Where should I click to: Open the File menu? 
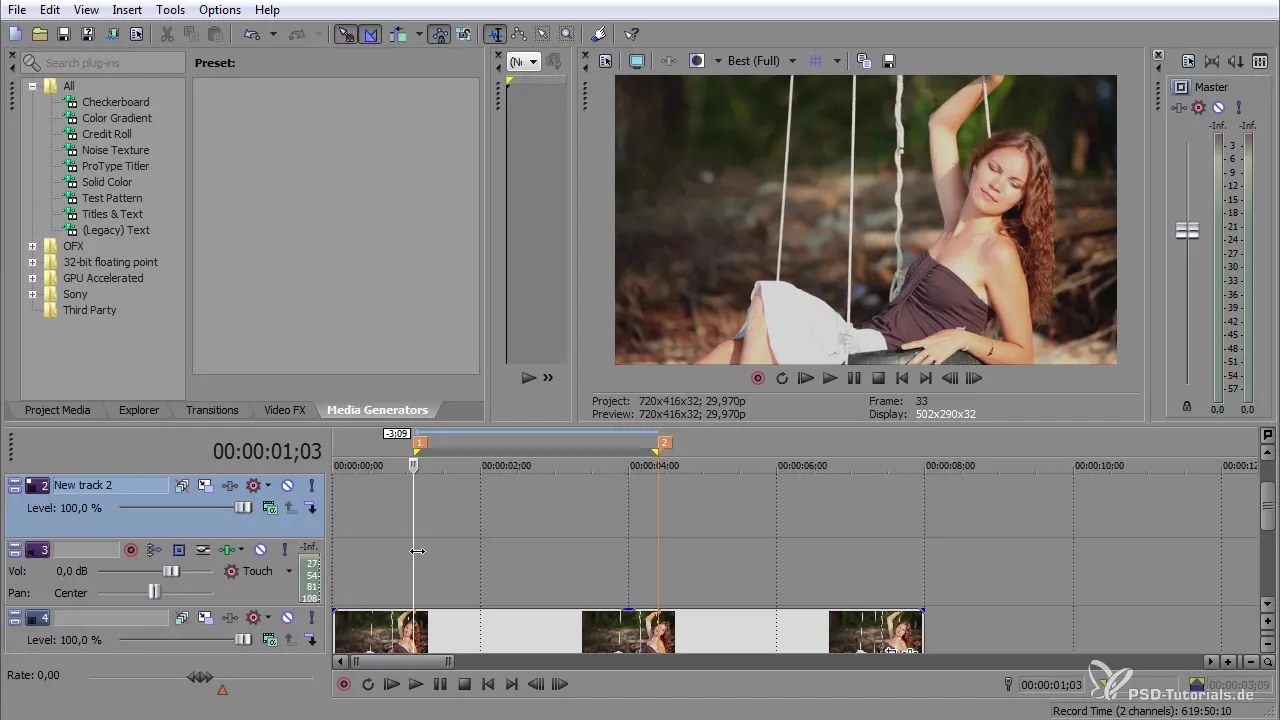17,10
